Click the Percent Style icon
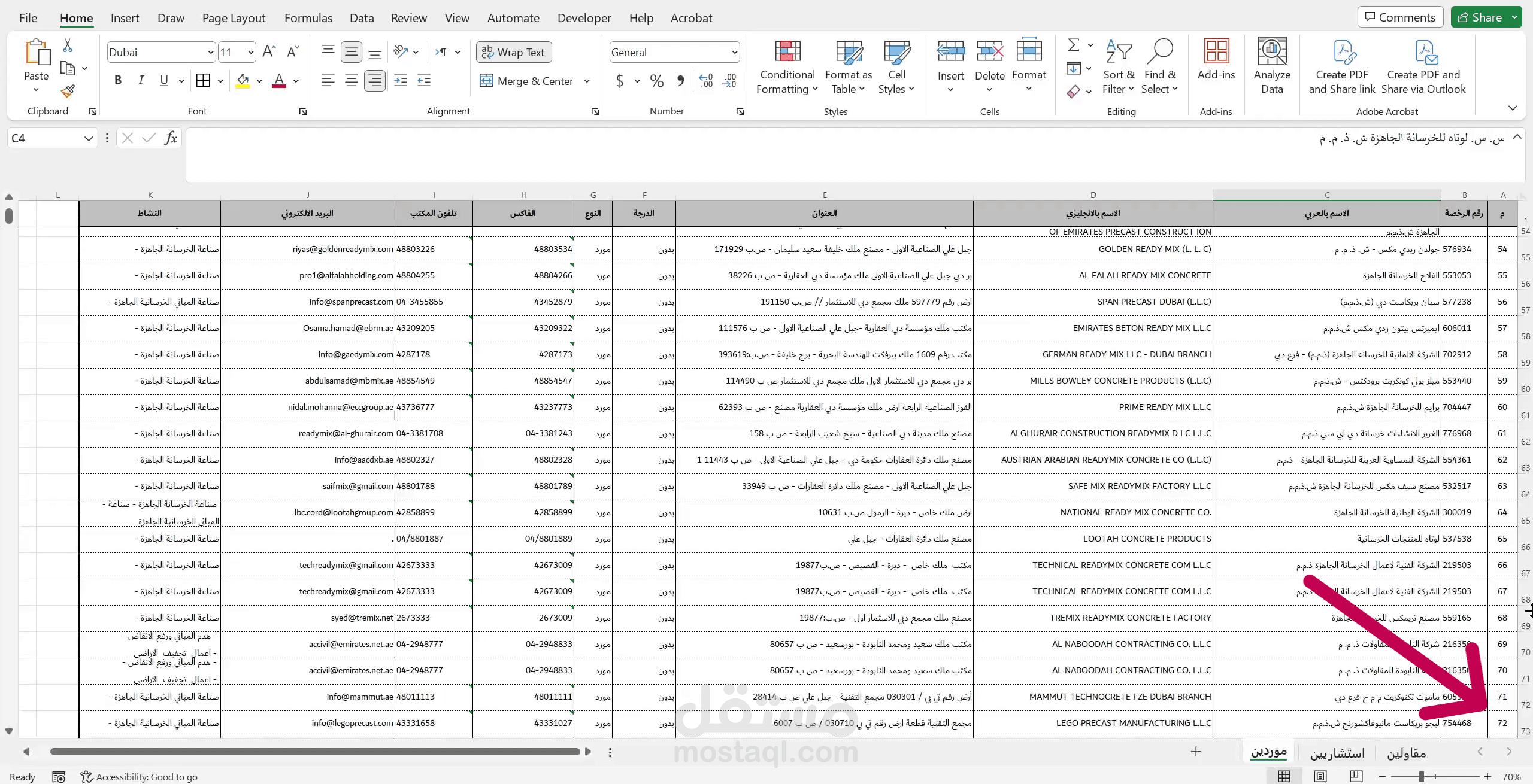 (x=657, y=81)
